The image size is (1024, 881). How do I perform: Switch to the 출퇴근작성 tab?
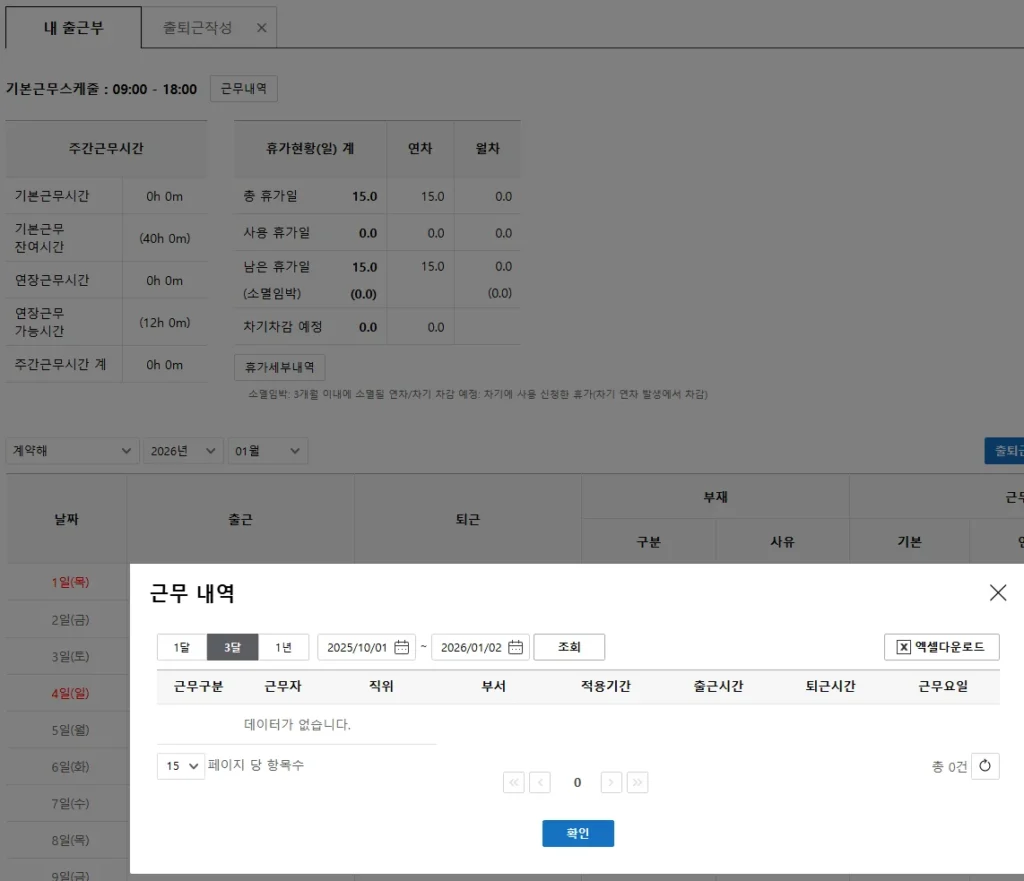tap(198, 28)
